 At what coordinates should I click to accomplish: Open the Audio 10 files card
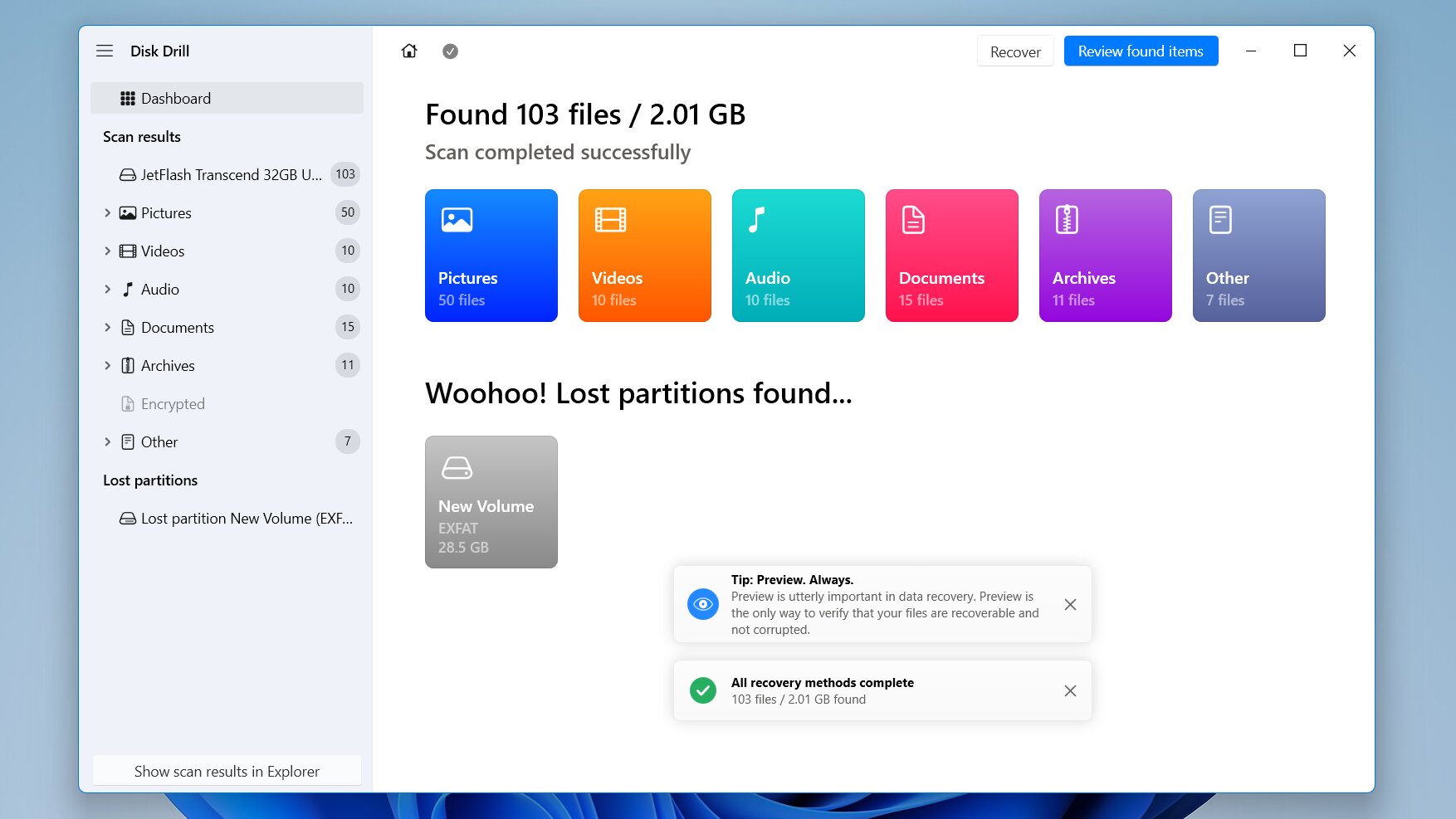[x=799, y=256]
